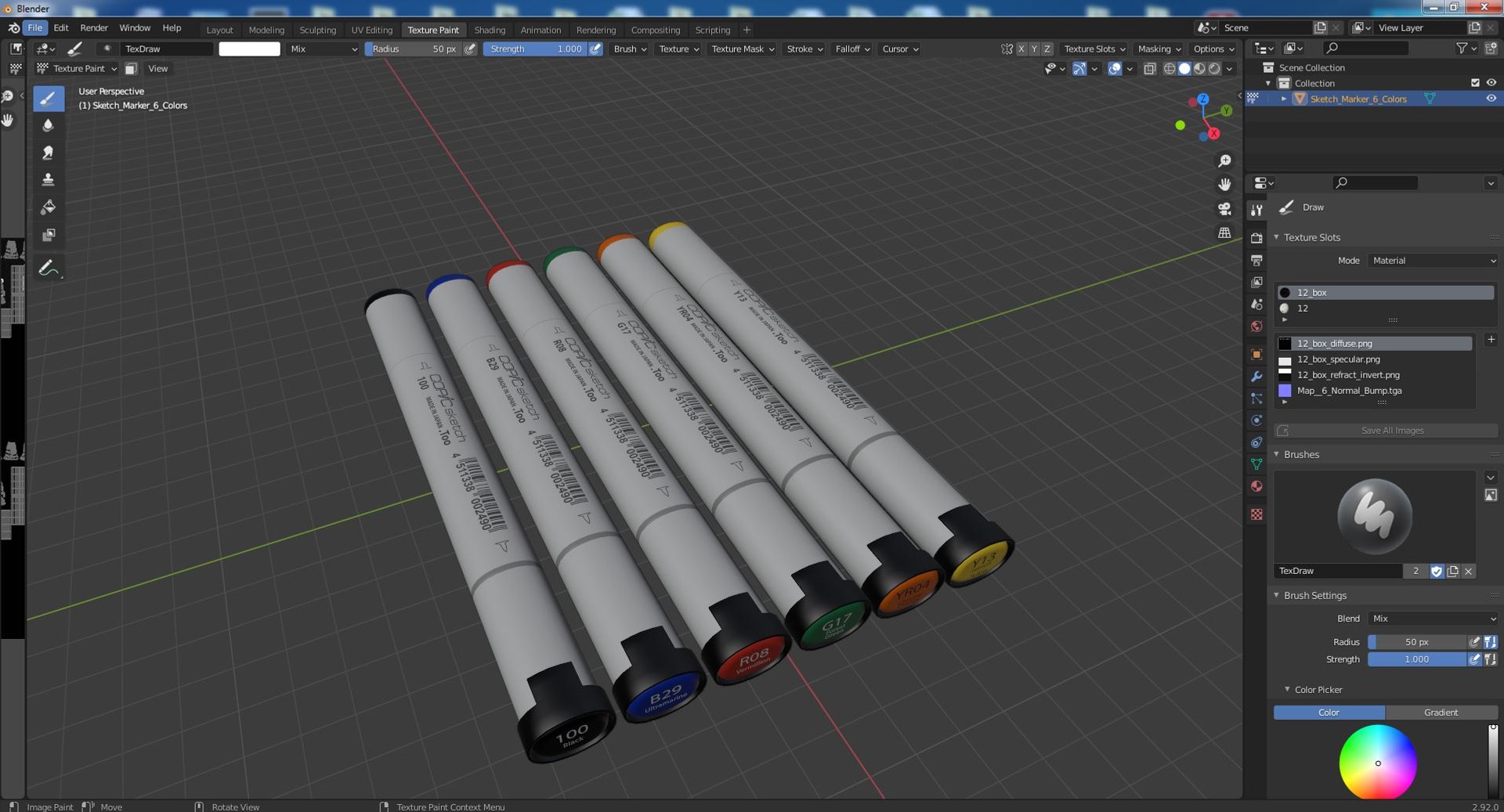Open the Active Tool properties tab
1504x812 pixels.
(x=1256, y=210)
